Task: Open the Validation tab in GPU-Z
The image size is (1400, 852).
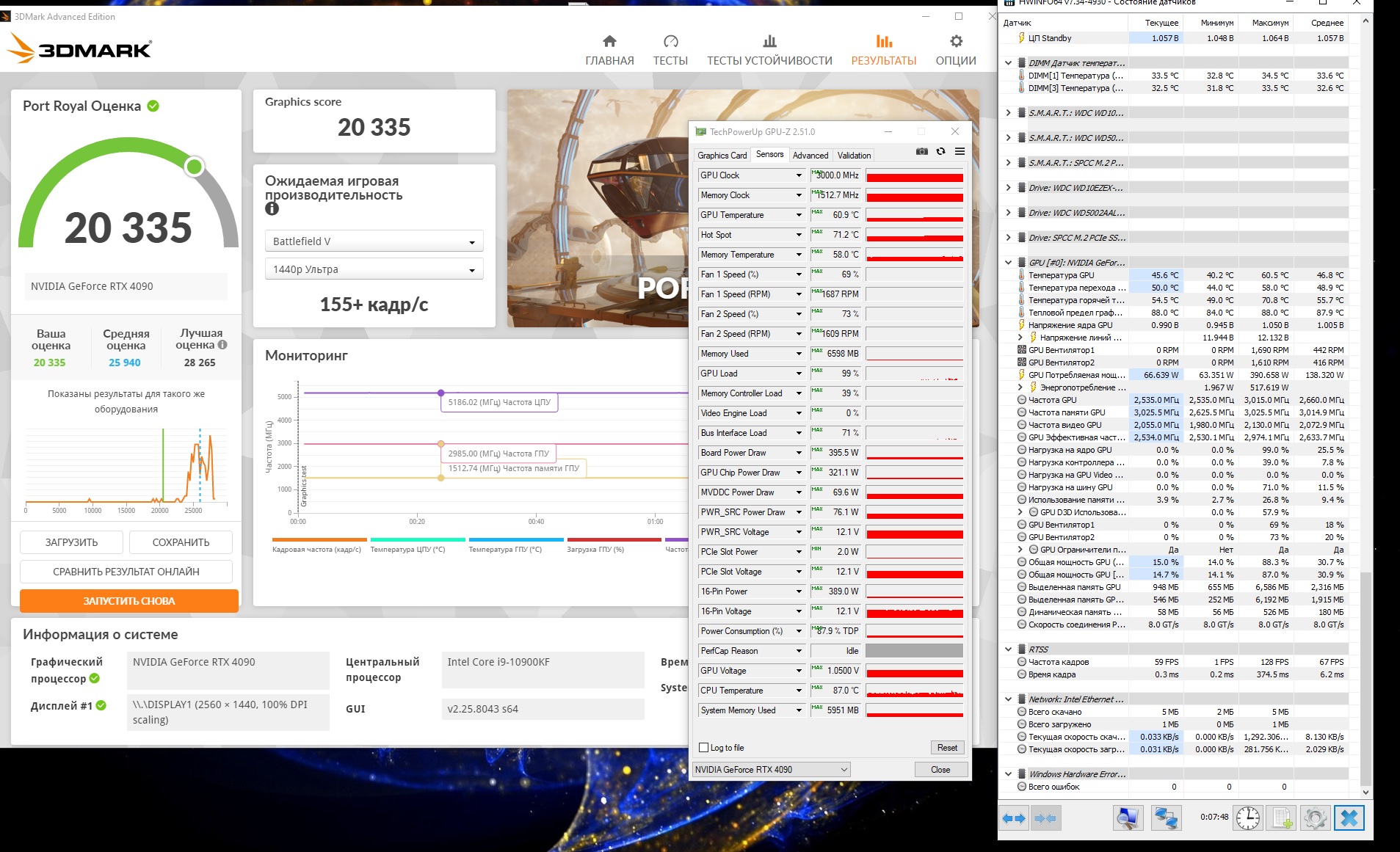Action: tap(854, 156)
